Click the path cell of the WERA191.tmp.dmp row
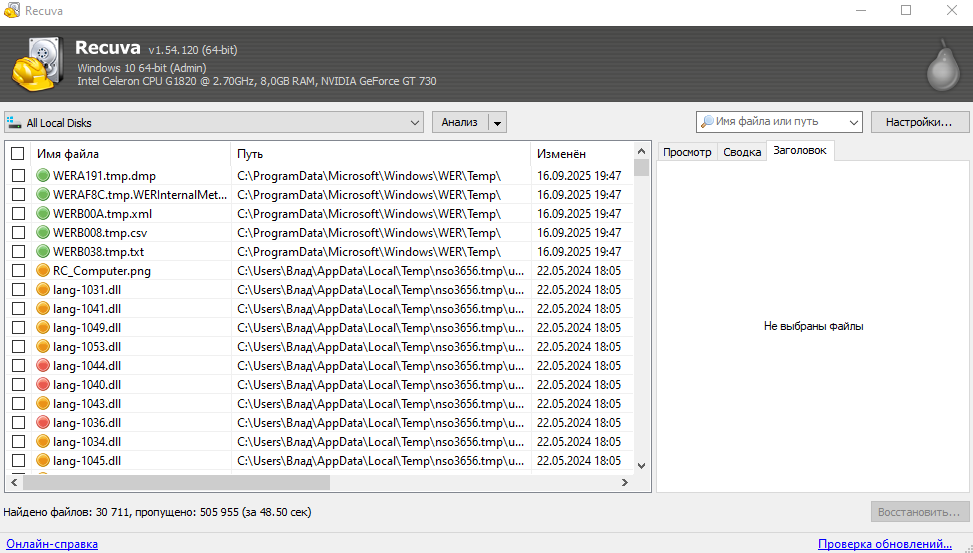Screen dimensions: 973x553 [380, 176]
